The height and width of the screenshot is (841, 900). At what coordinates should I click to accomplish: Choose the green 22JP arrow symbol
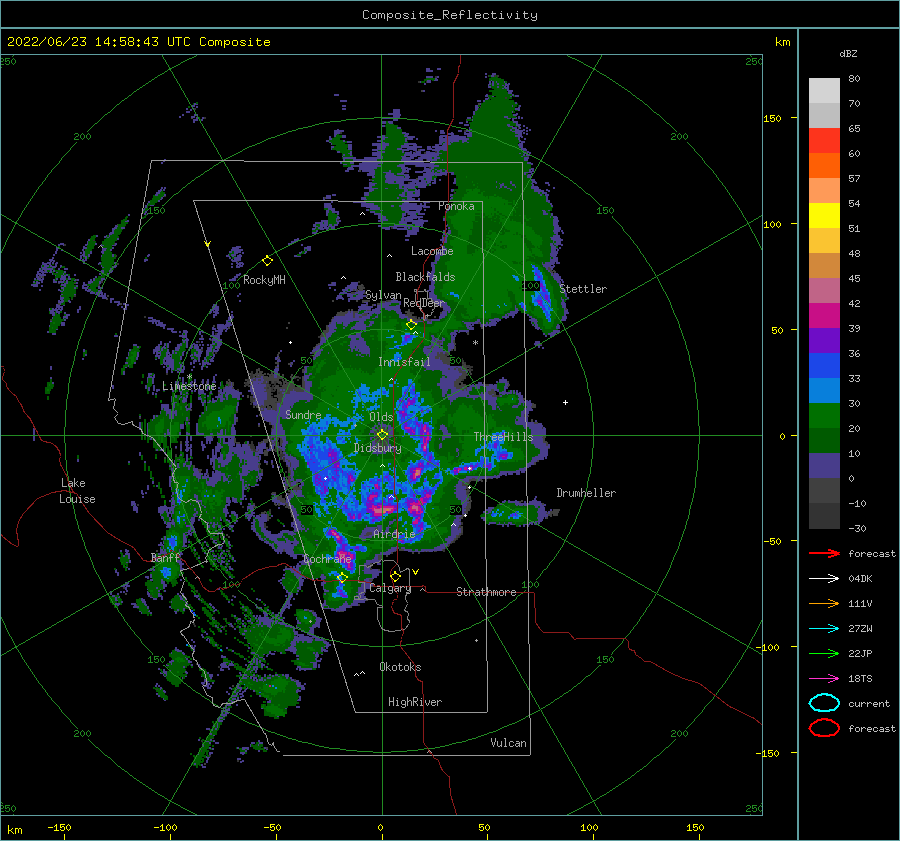point(824,653)
